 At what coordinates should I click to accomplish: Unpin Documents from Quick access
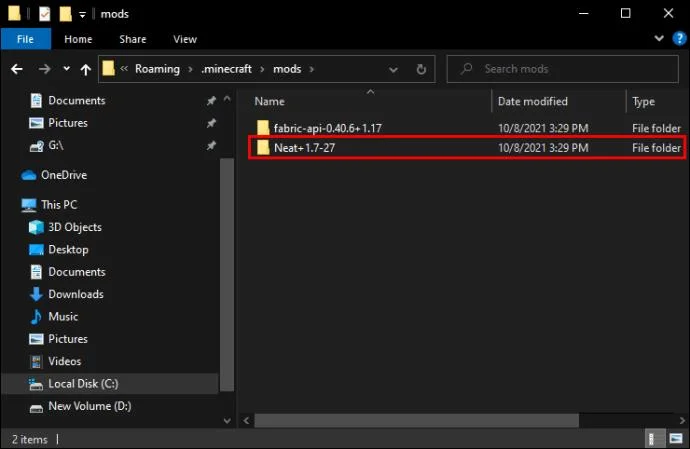coord(212,100)
